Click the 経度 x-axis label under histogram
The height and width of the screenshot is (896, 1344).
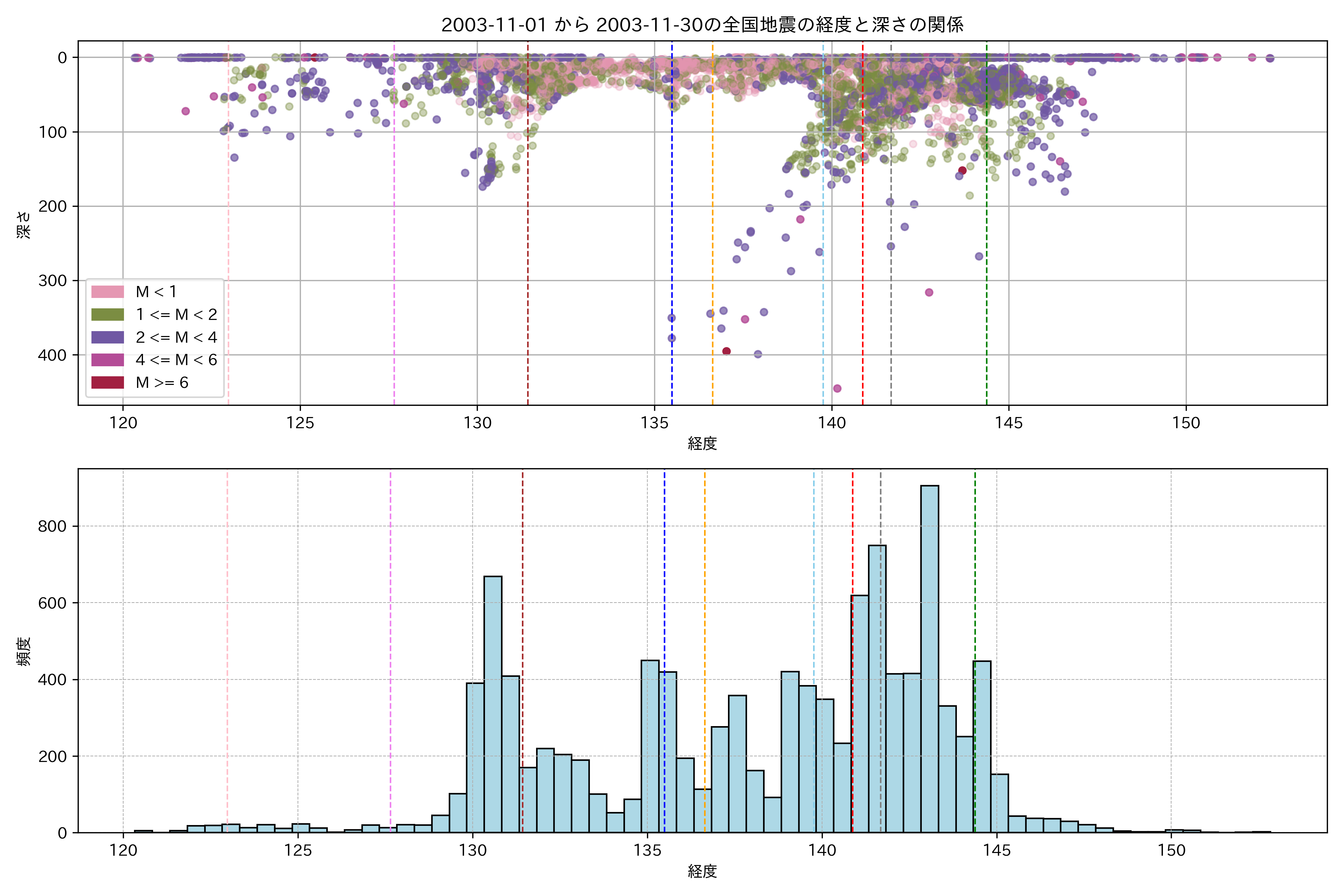pos(702,871)
